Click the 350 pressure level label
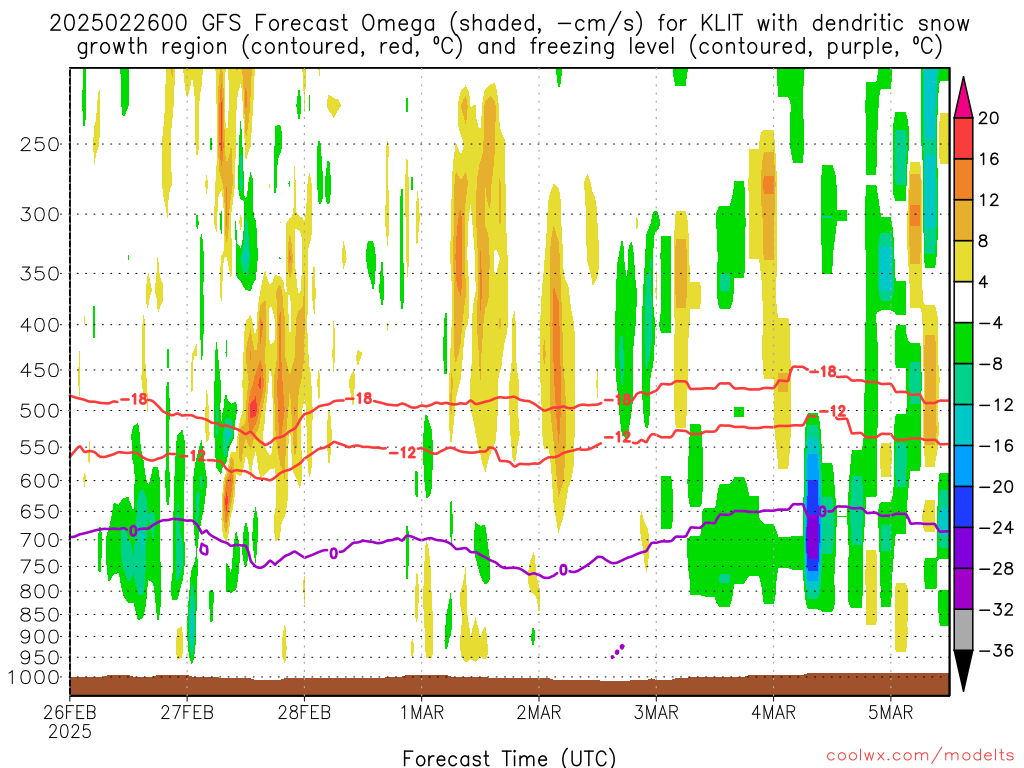The height and width of the screenshot is (768, 1024). click(40, 274)
